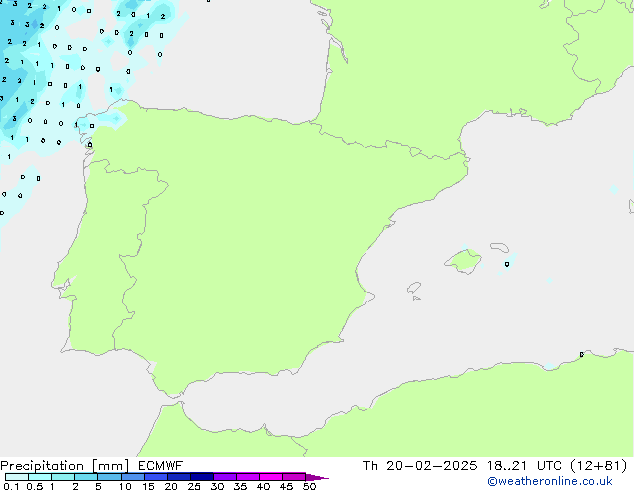This screenshot has width=634, height=490.
Task: Click the 1–2 mm legend swatch
Action: (x=63, y=477)
